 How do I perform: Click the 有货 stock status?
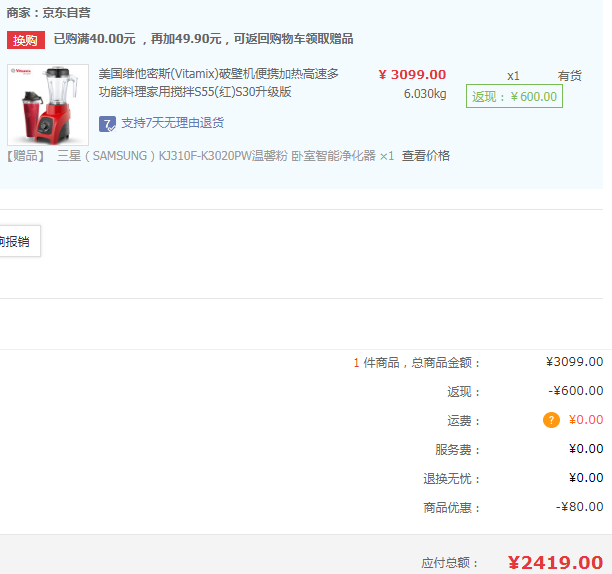569,76
